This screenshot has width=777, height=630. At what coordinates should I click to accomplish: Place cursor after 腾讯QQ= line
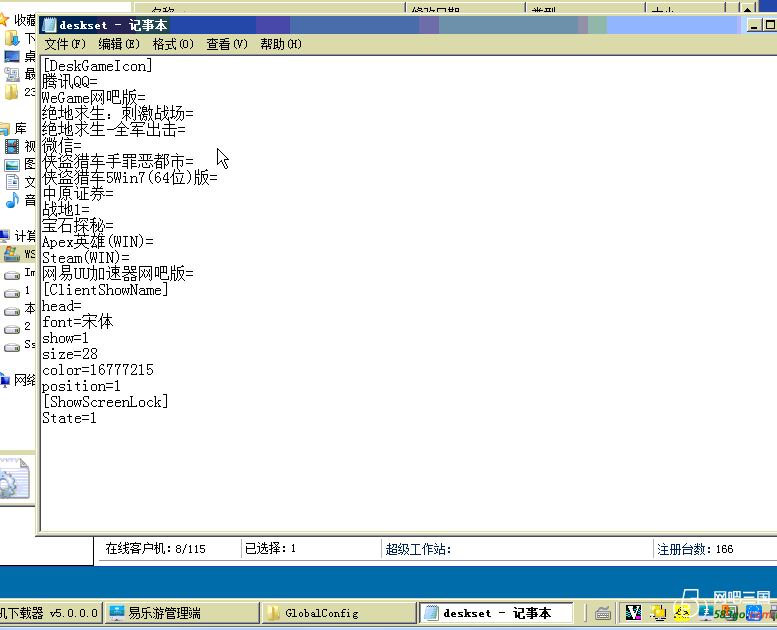(69, 82)
